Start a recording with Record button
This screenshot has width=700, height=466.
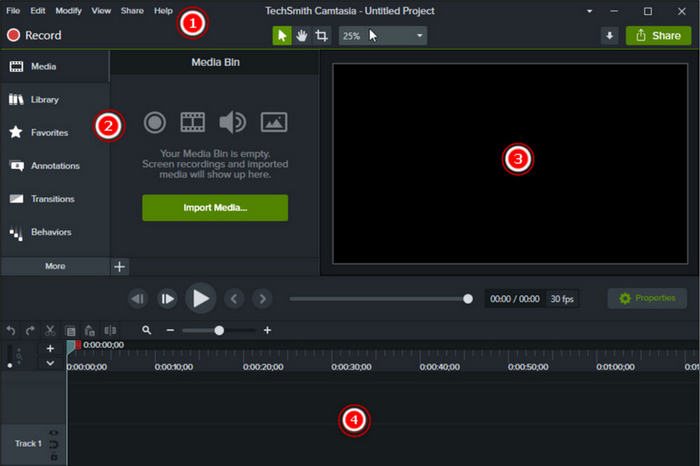[x=34, y=35]
